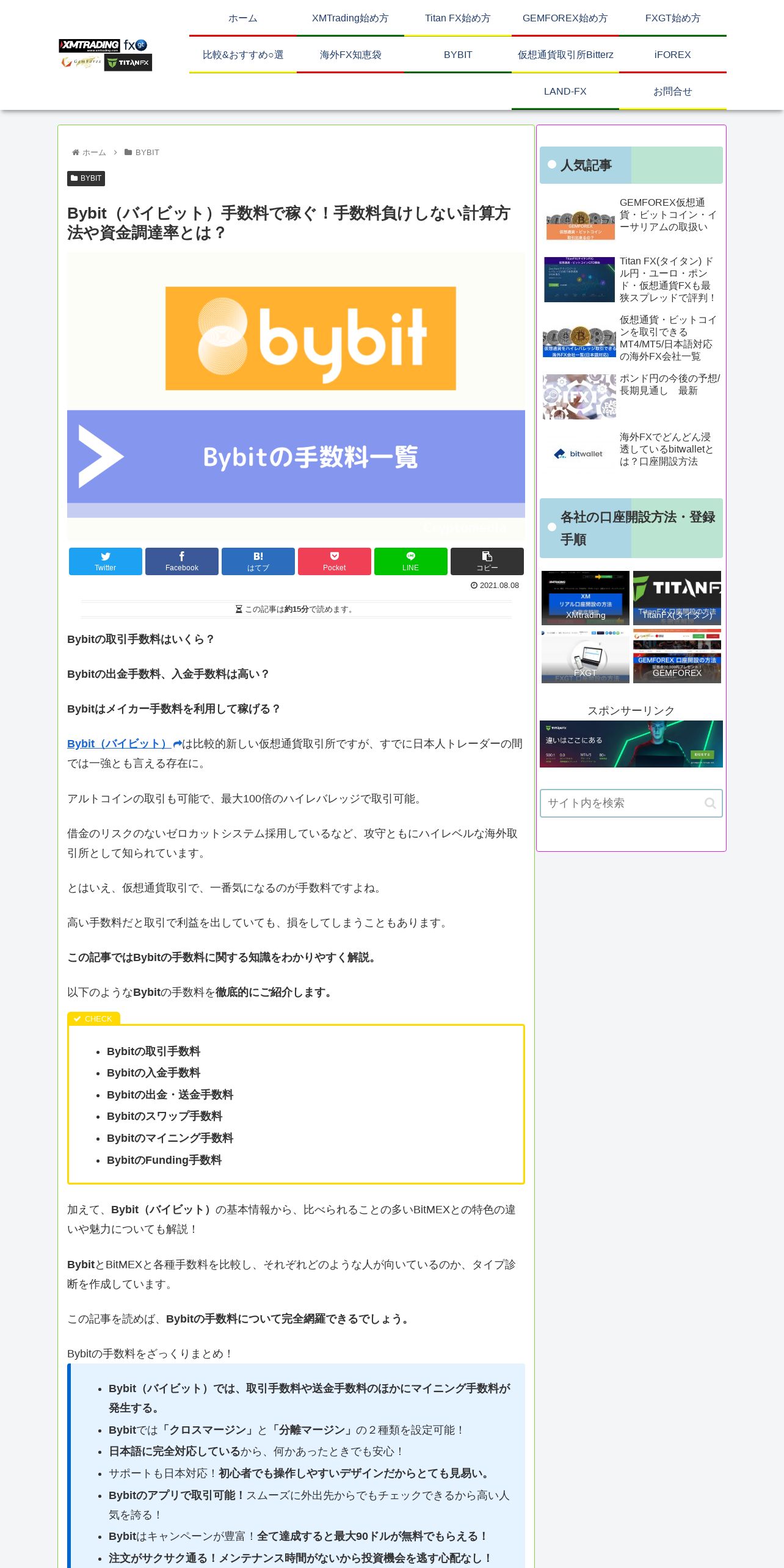
Task: Open the LAND-FX menu item
Action: [x=565, y=92]
